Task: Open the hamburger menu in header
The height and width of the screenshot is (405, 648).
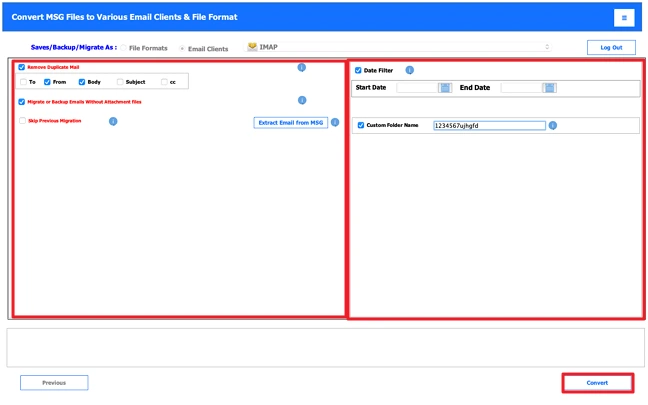Action: [624, 18]
